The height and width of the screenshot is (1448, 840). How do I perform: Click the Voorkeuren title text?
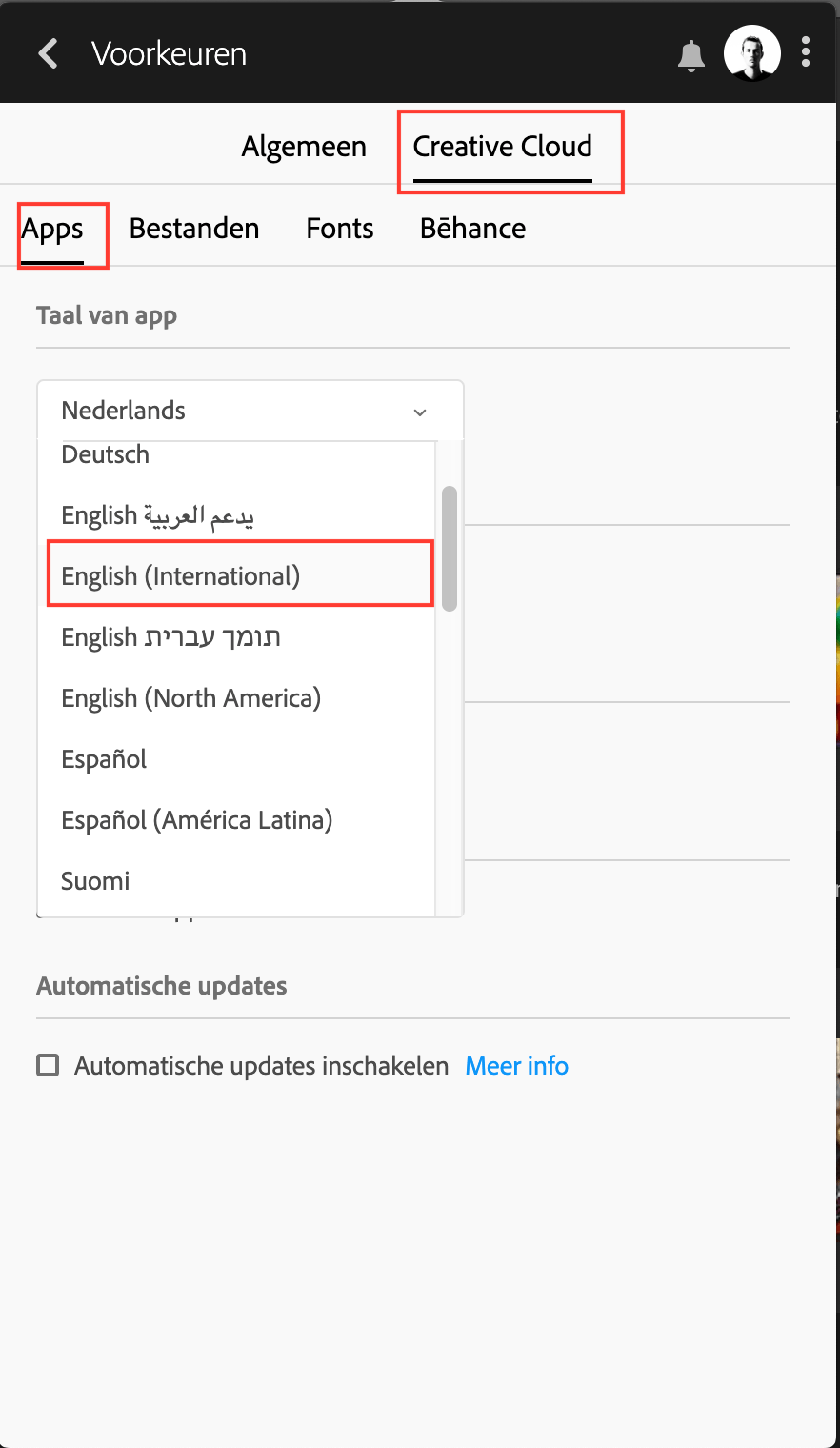tap(169, 53)
